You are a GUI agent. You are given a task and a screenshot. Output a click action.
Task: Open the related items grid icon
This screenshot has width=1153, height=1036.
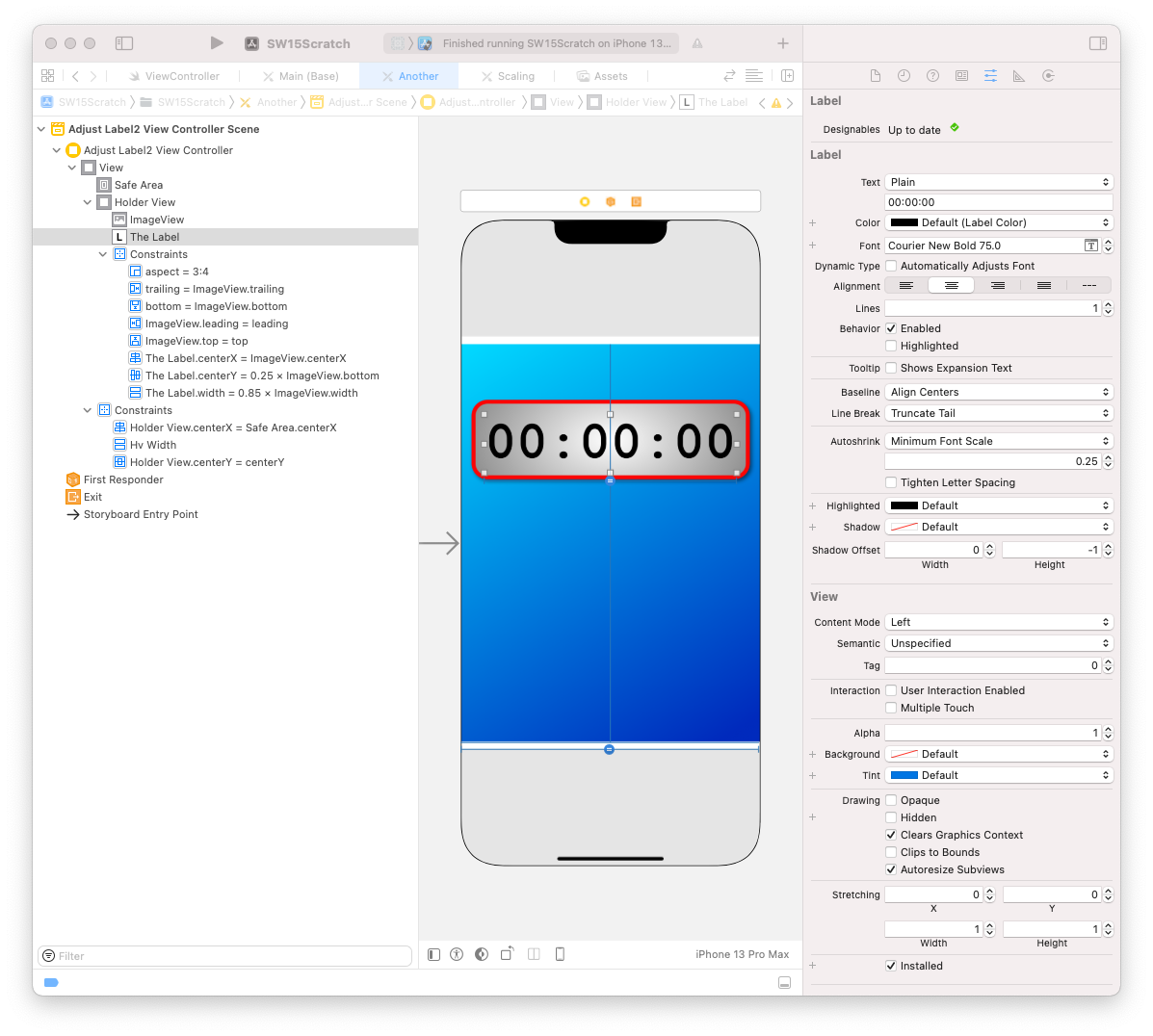[48, 76]
